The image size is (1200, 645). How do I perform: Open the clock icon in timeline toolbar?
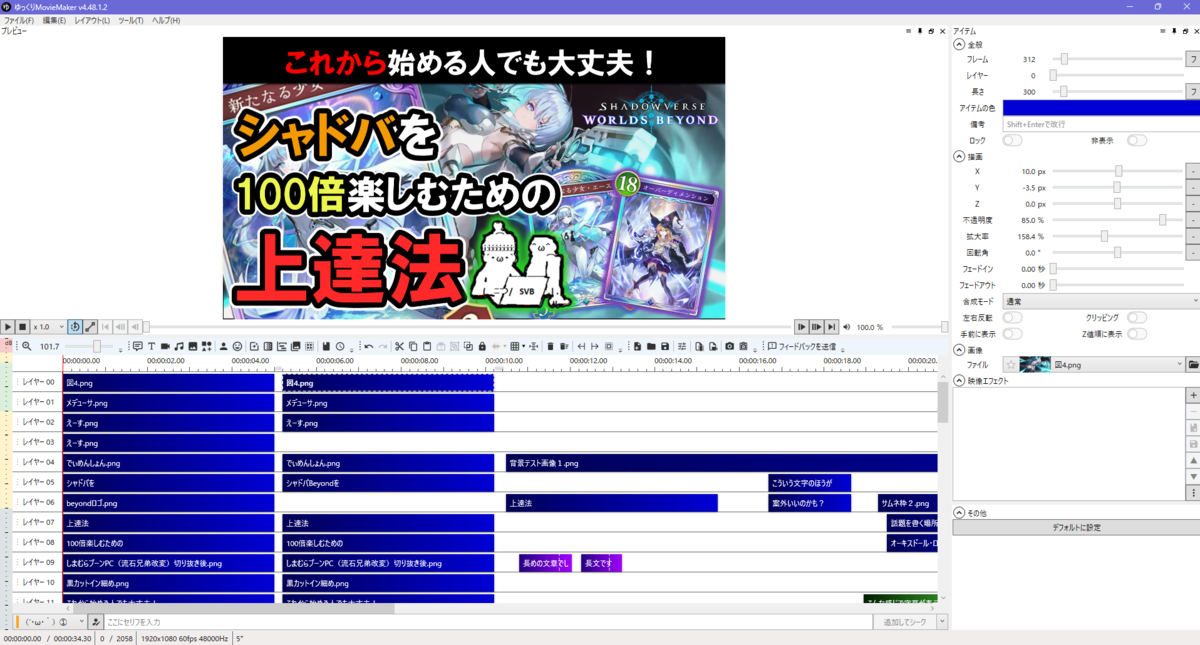tap(340, 346)
